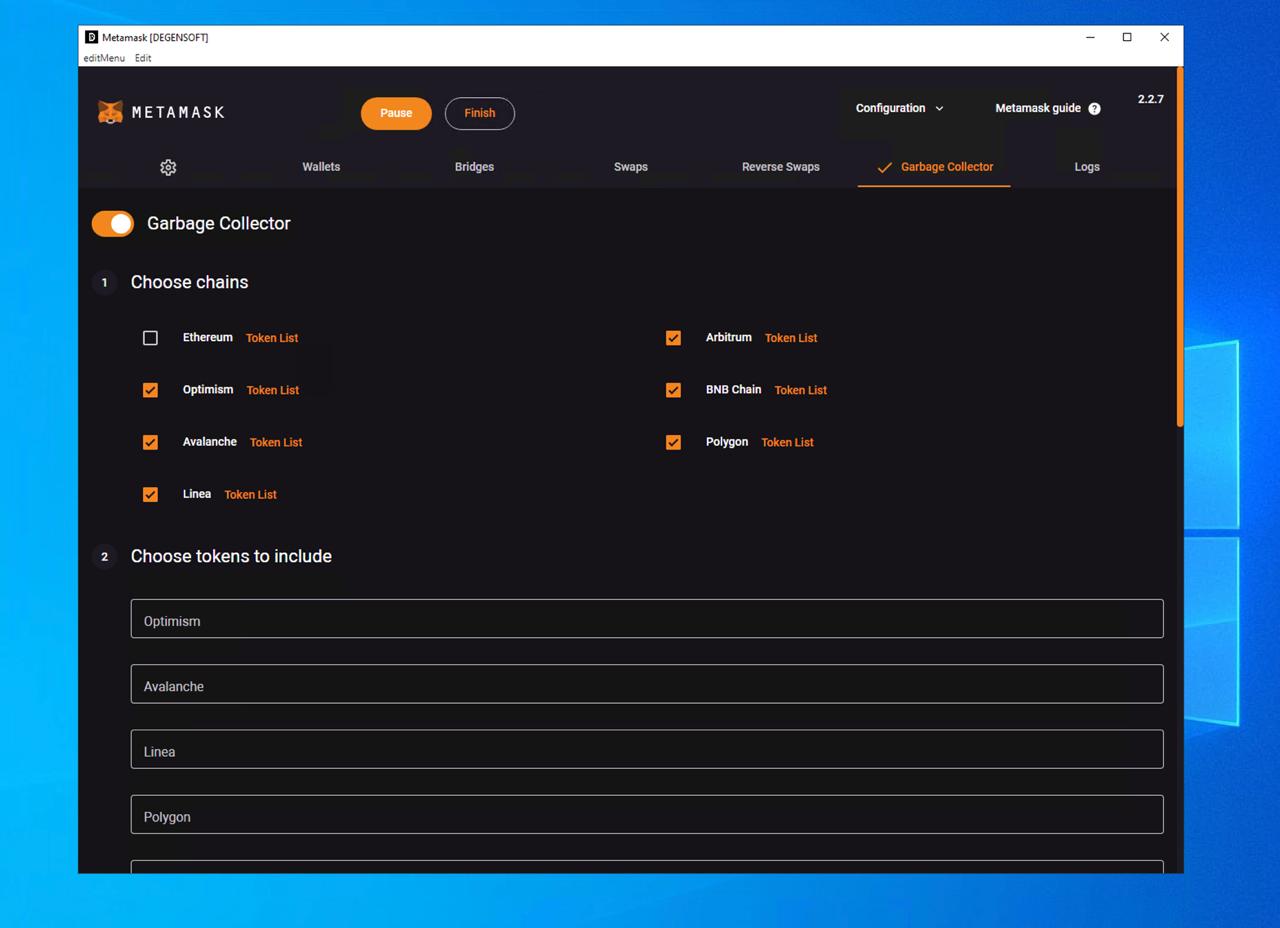Expand the Configuration dropdown
The height and width of the screenshot is (928, 1280).
(899, 108)
